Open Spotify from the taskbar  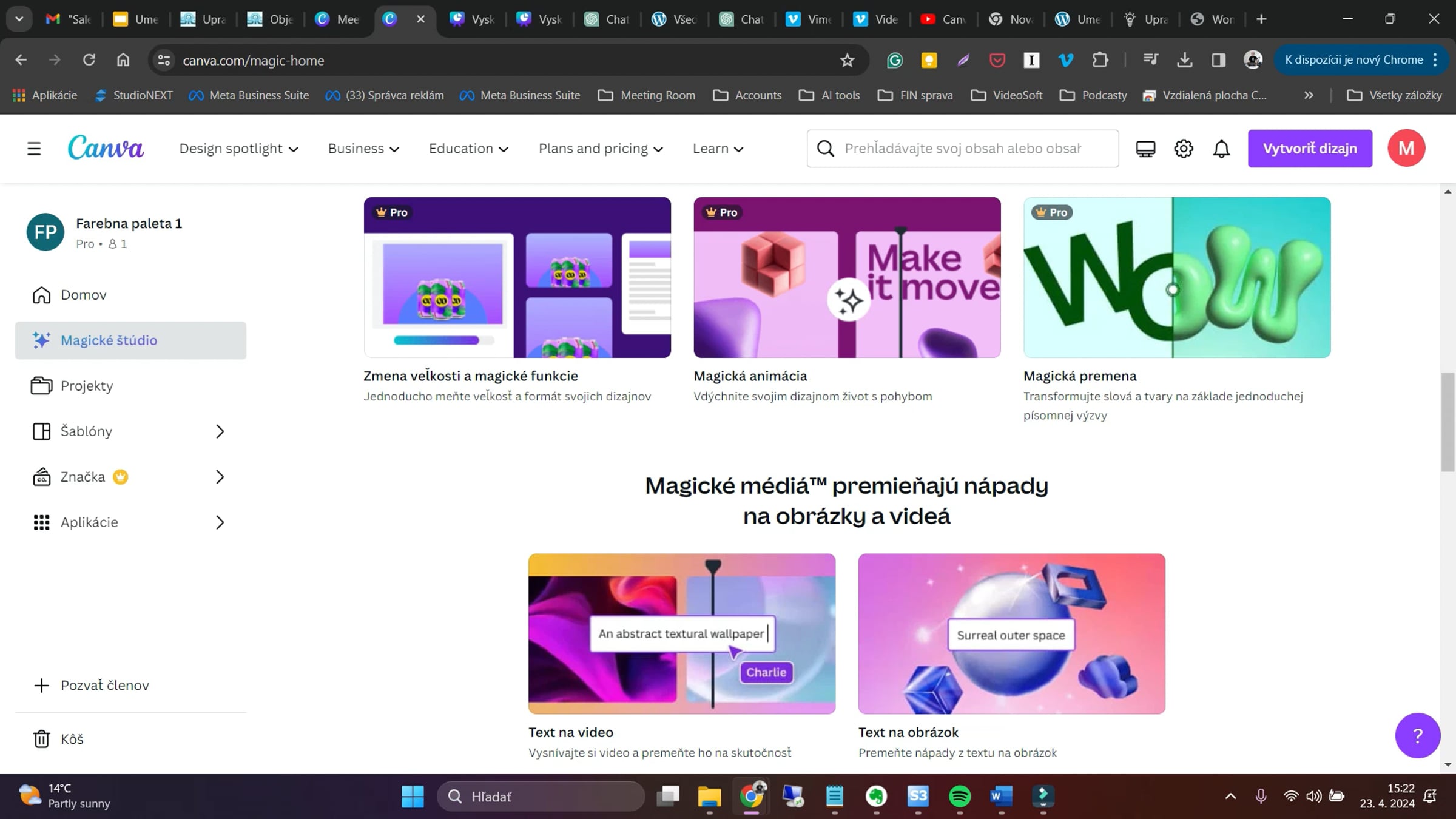(959, 796)
